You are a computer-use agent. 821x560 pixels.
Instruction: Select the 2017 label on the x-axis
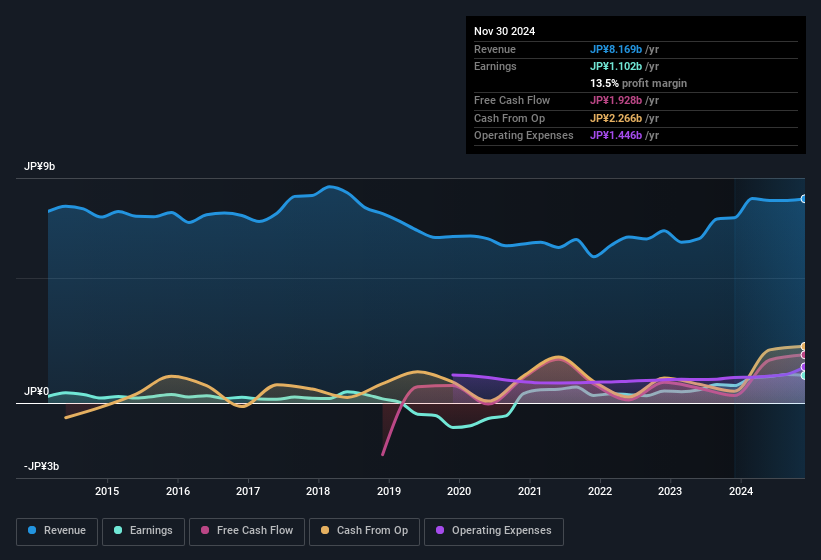coord(248,491)
